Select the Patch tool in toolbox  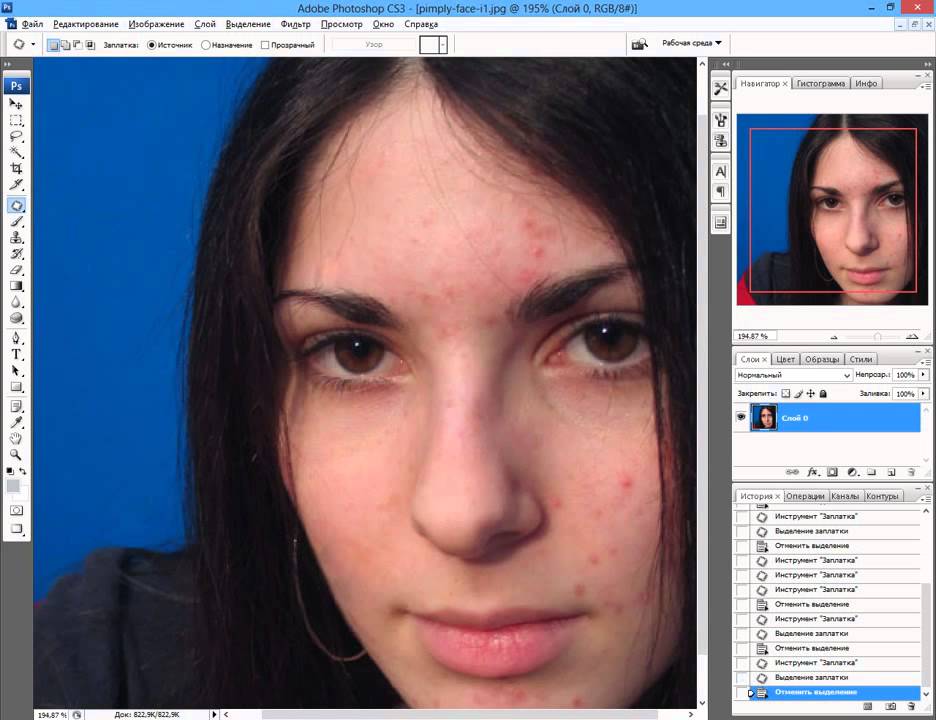tap(16, 205)
